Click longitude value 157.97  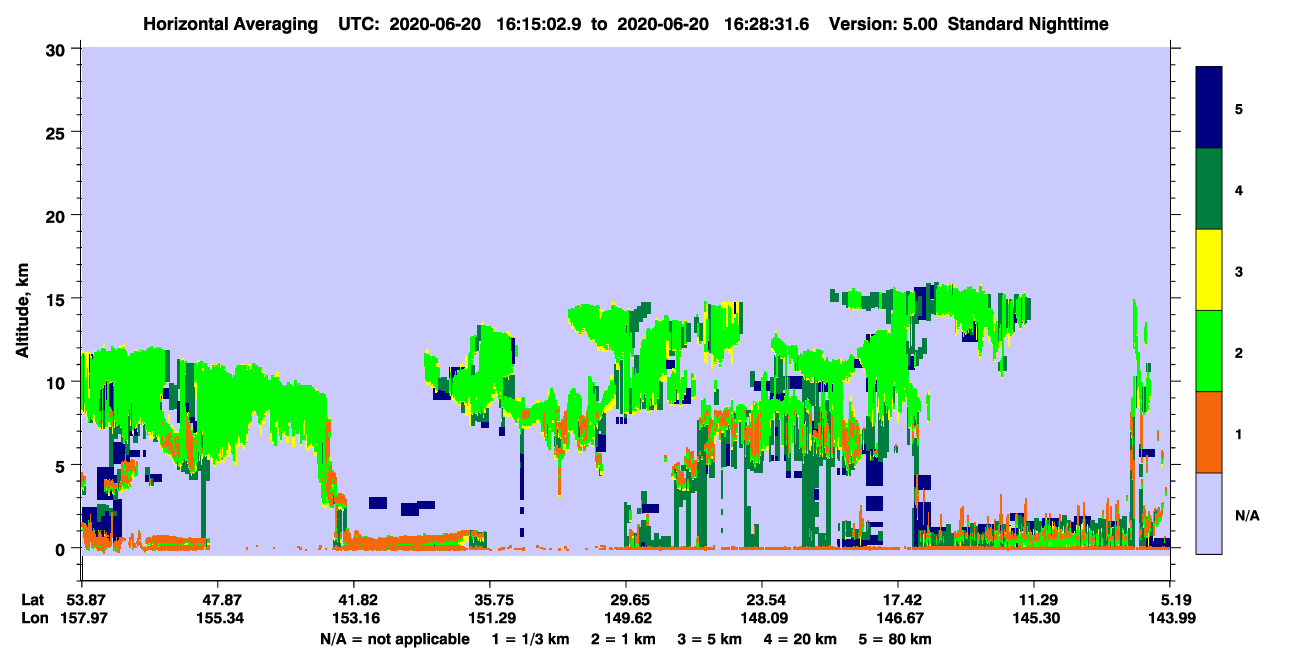click(x=82, y=618)
